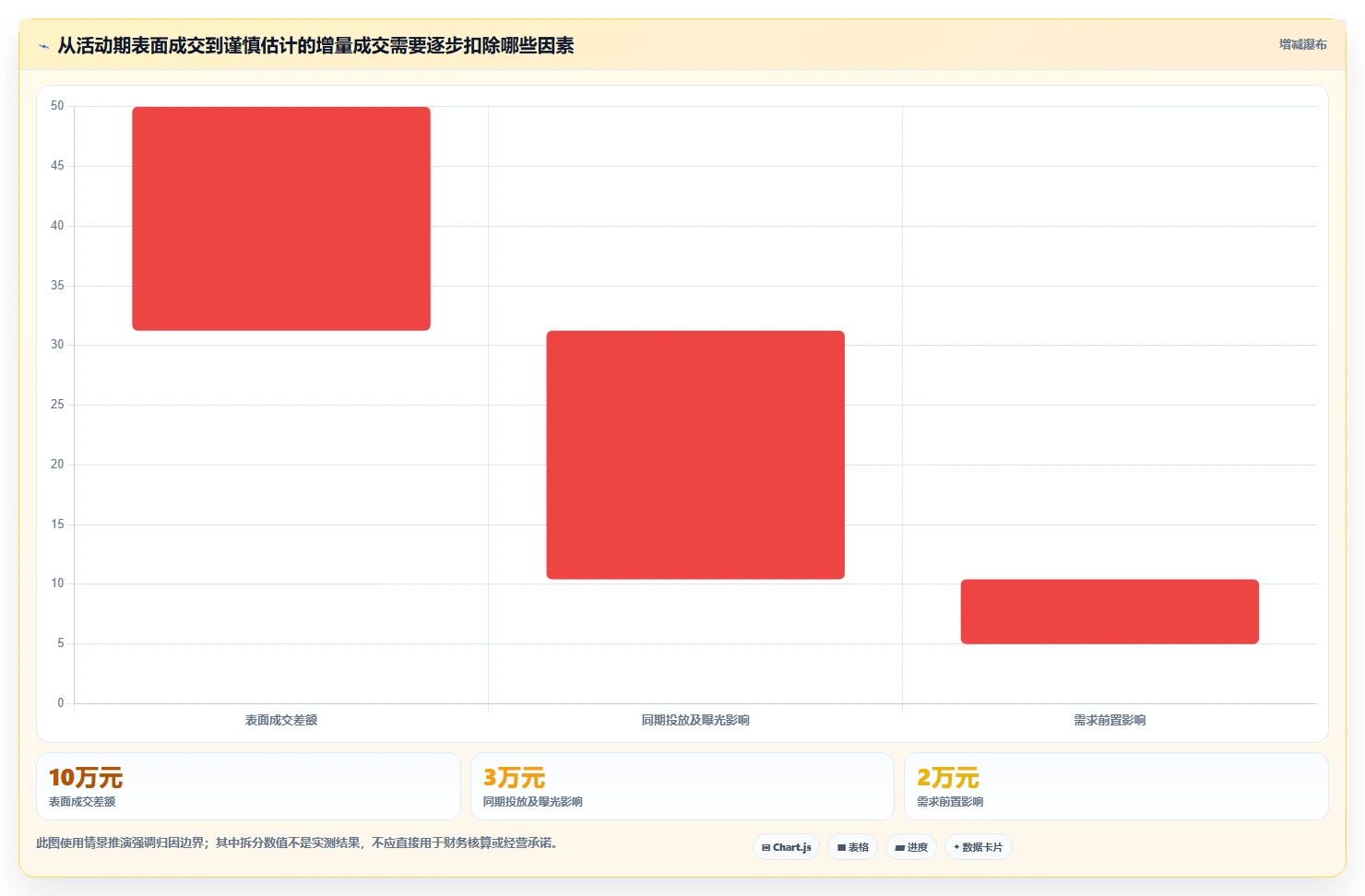Click the 需求前置影响 x-axis label
The image size is (1365, 896).
[1110, 720]
